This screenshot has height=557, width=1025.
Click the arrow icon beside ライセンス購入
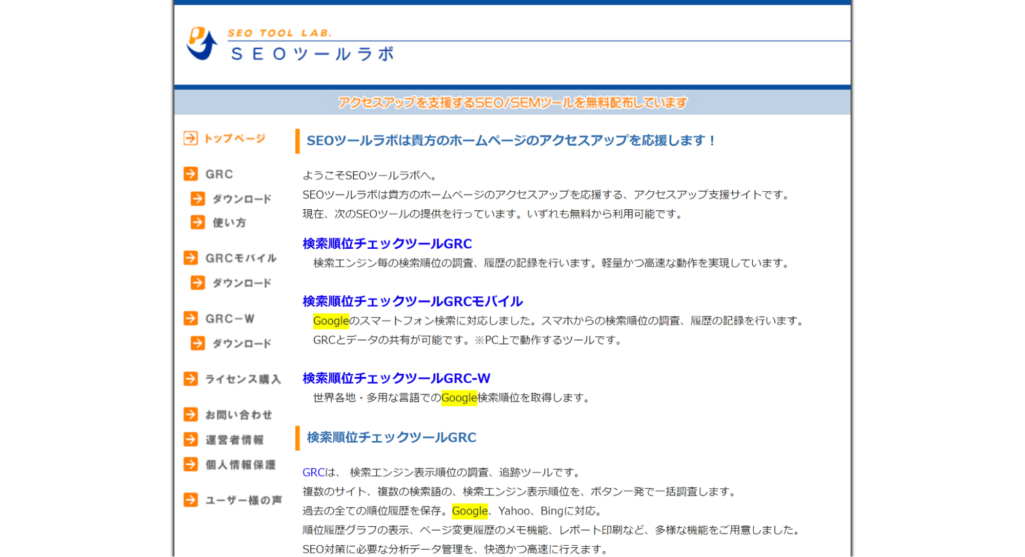[190, 379]
